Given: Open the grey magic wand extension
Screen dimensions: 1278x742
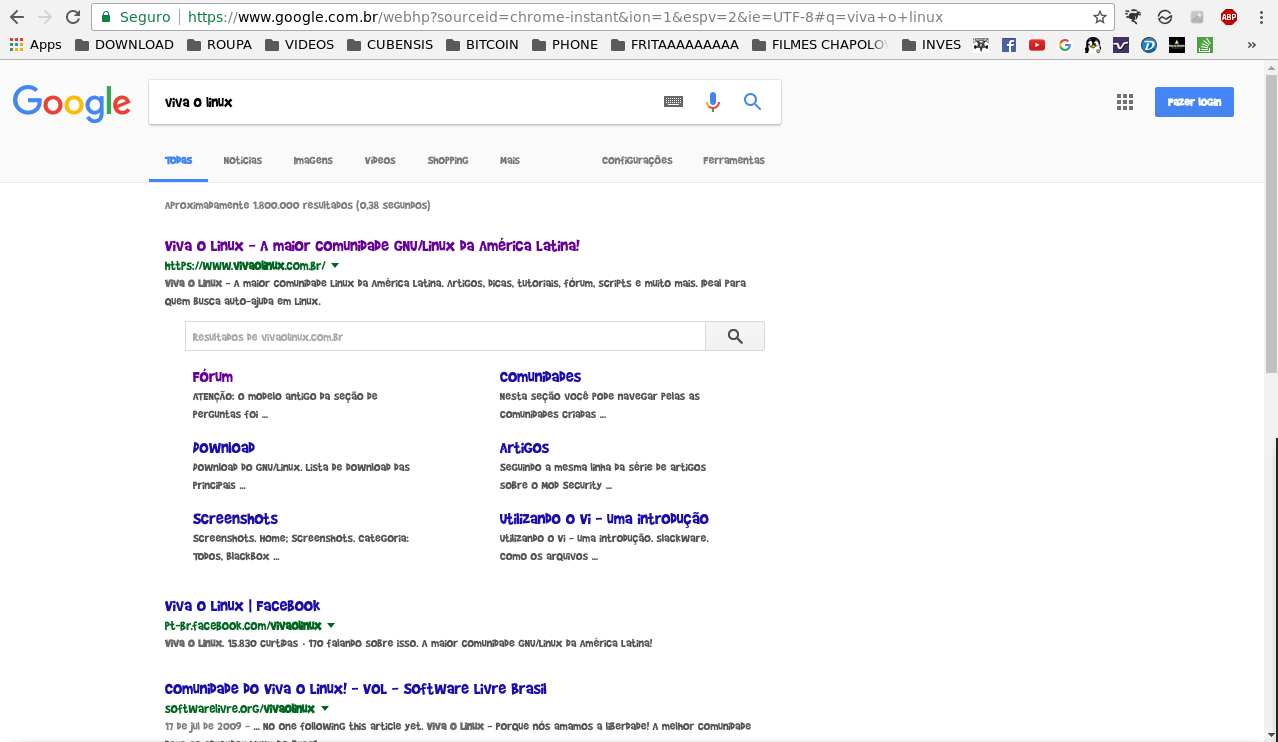Looking at the screenshot, I should [x=1197, y=17].
